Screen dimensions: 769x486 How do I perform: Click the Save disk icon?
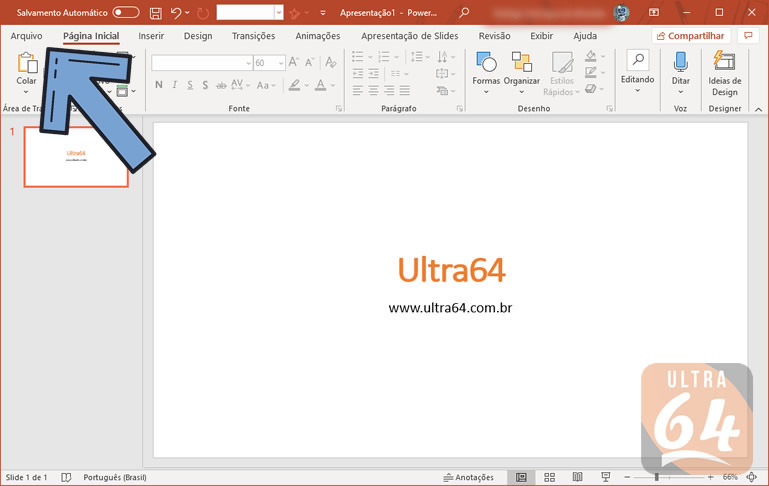tap(155, 13)
